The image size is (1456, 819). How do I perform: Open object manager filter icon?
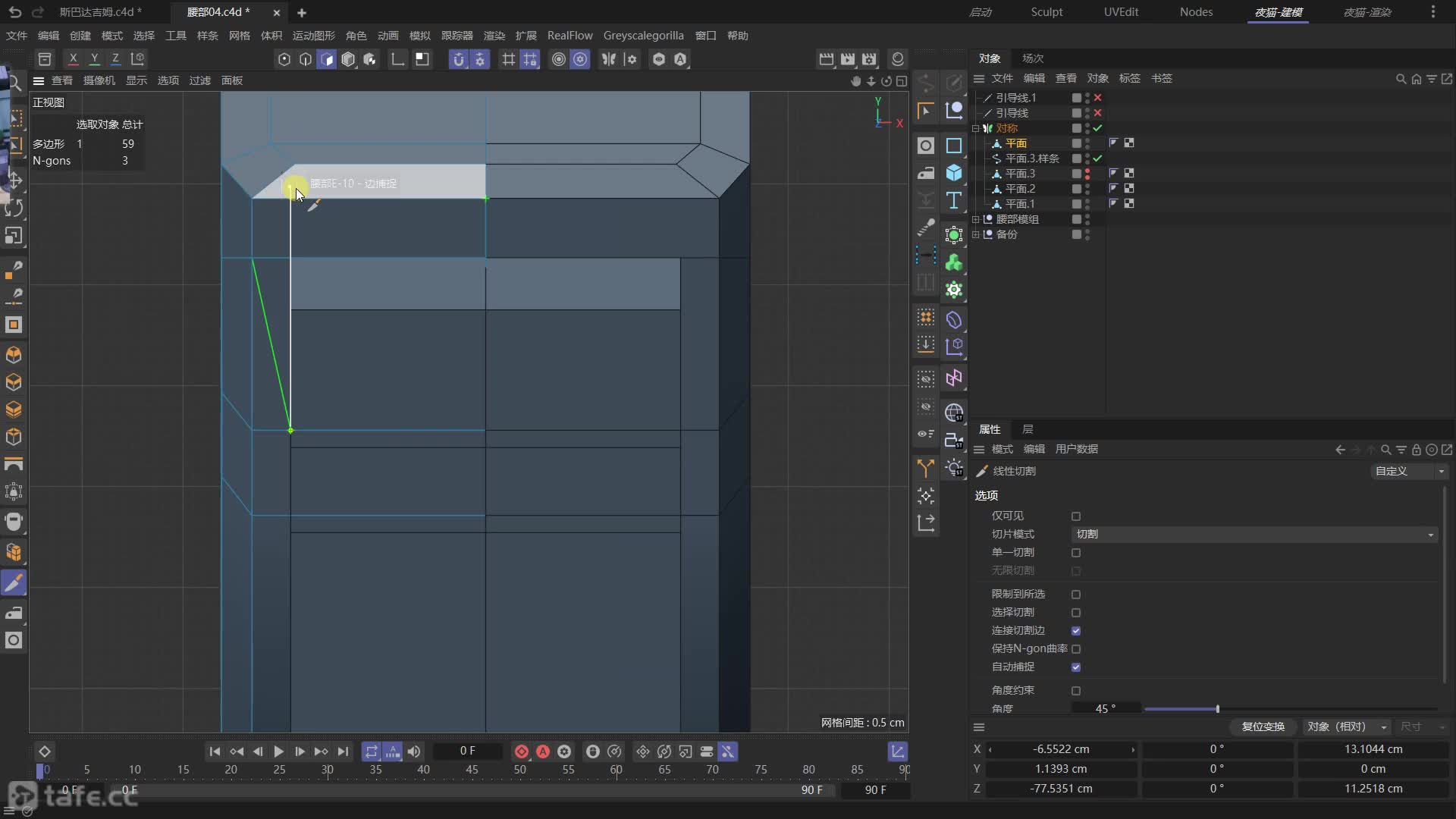pyautogui.click(x=1431, y=79)
